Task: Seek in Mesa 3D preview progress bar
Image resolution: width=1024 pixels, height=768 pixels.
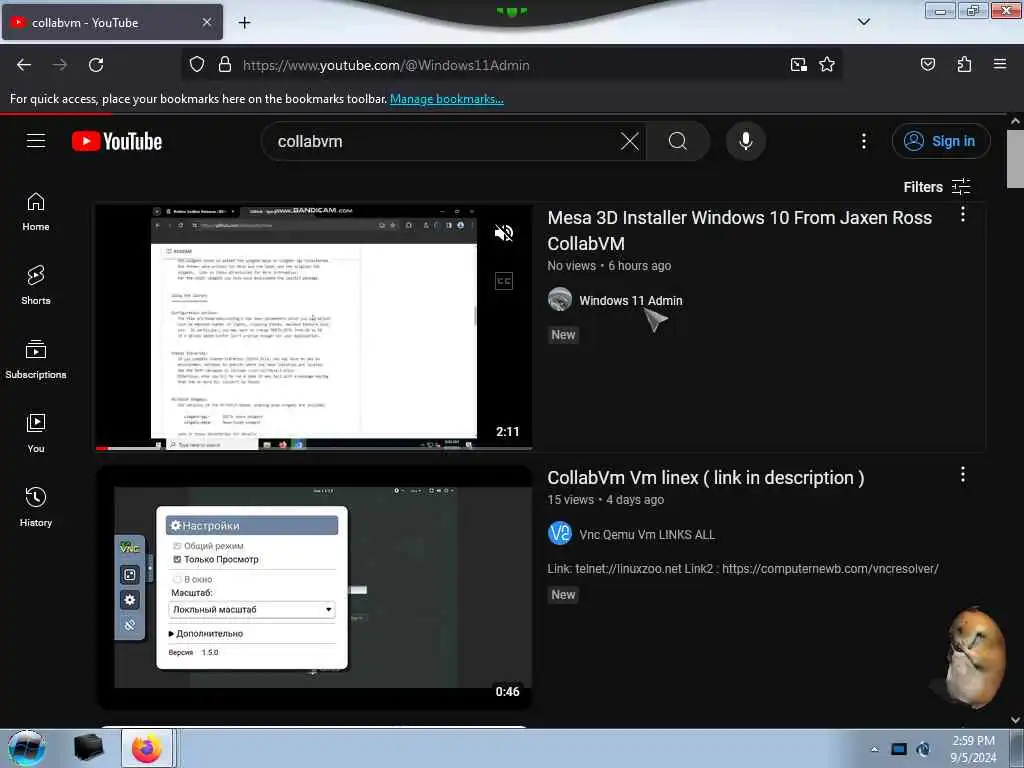Action: 314,449
